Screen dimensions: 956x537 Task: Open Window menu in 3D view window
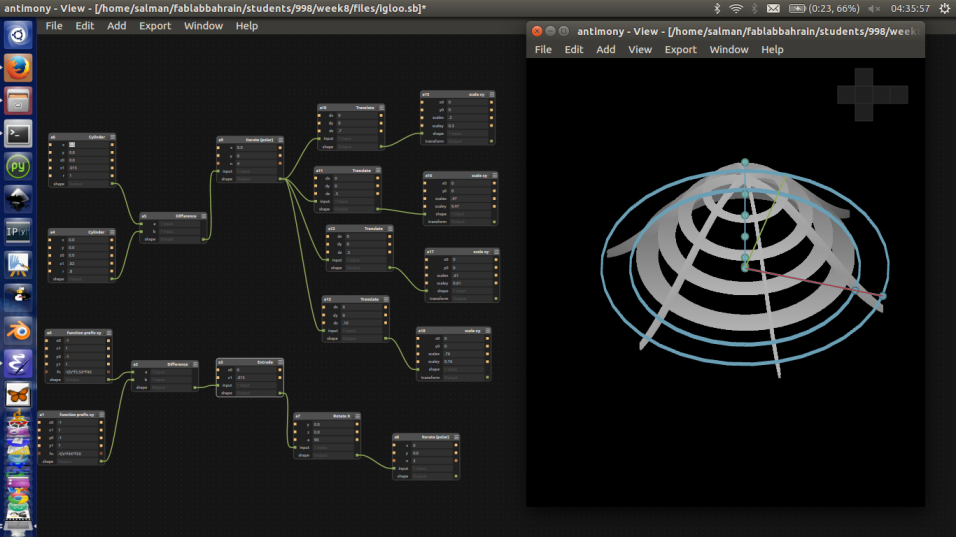(729, 49)
